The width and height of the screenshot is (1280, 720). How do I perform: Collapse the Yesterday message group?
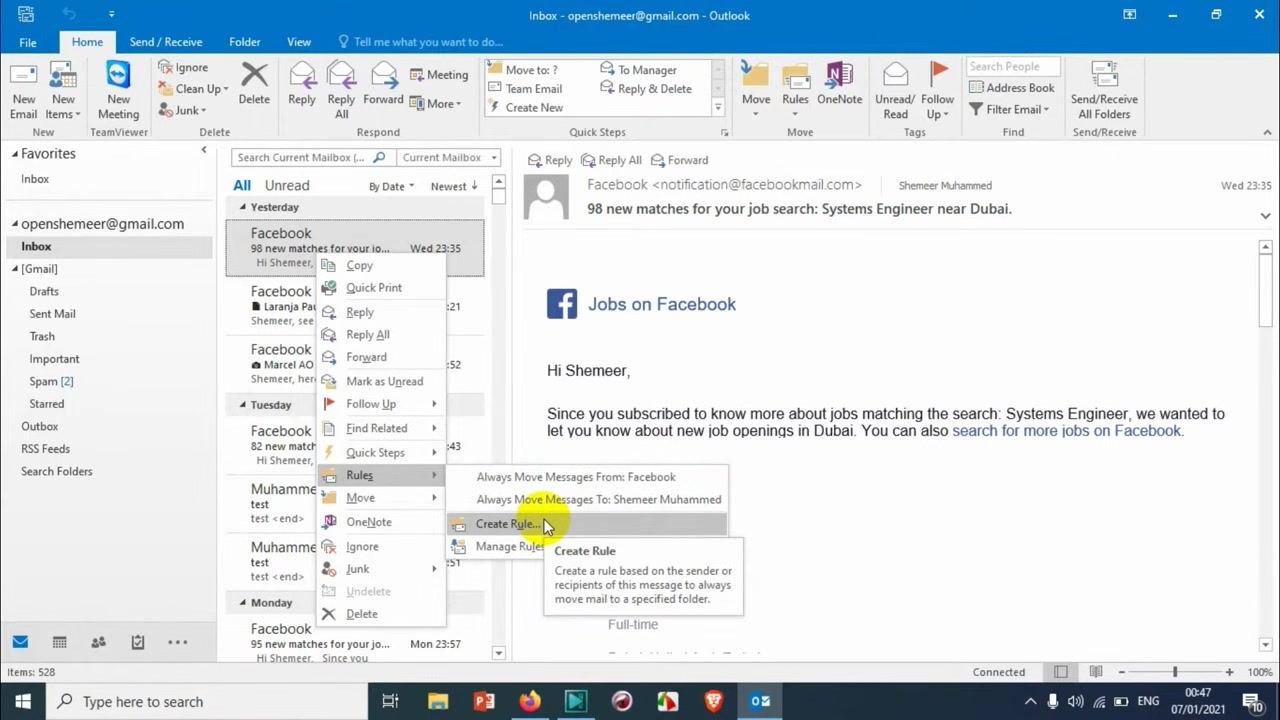click(243, 207)
